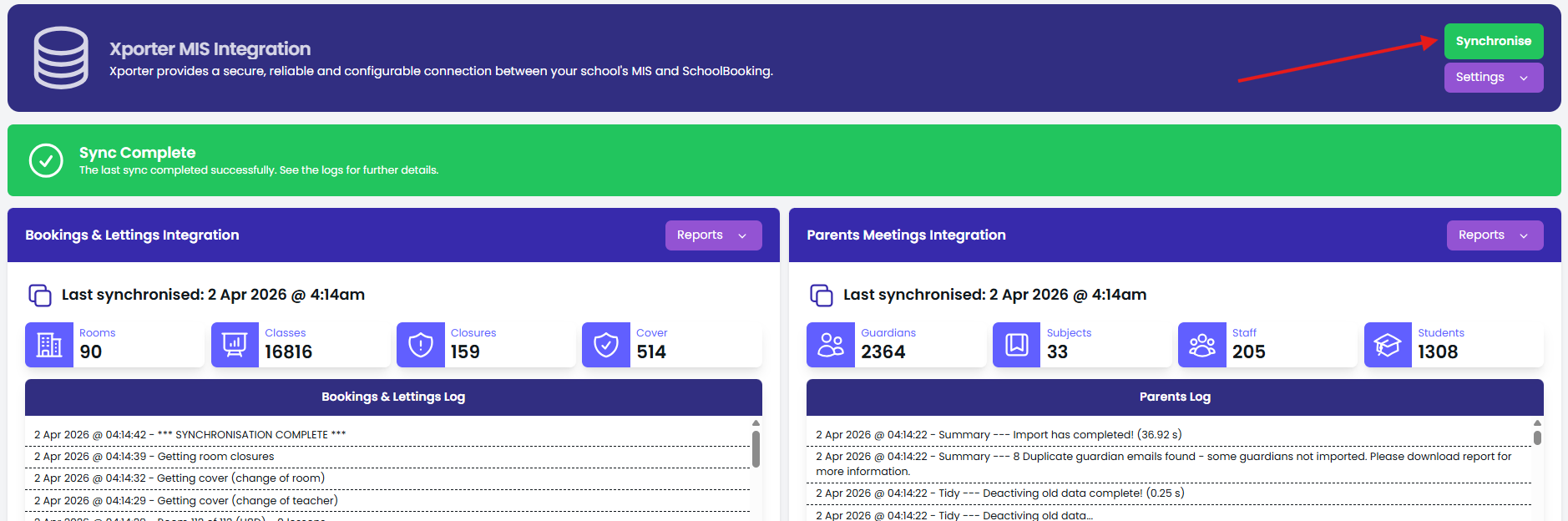Click the Closures count 159
Viewport: 1568px width, 521px height.
tap(465, 352)
